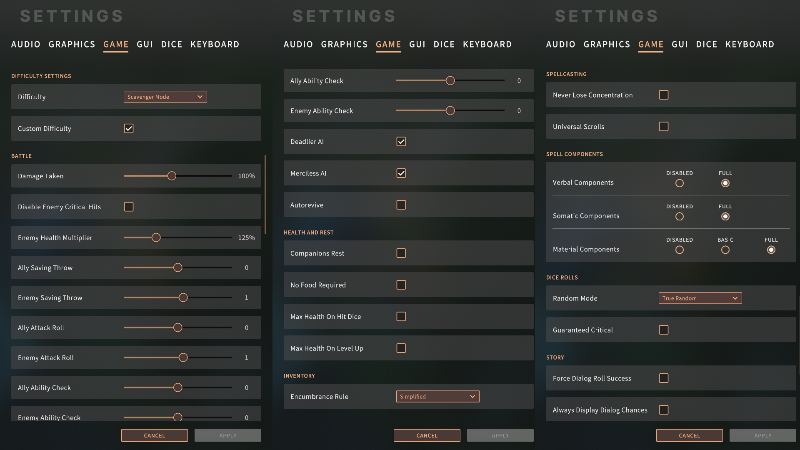The height and width of the screenshot is (450, 800).
Task: Select Disabled for Verbal Components
Action: click(679, 183)
